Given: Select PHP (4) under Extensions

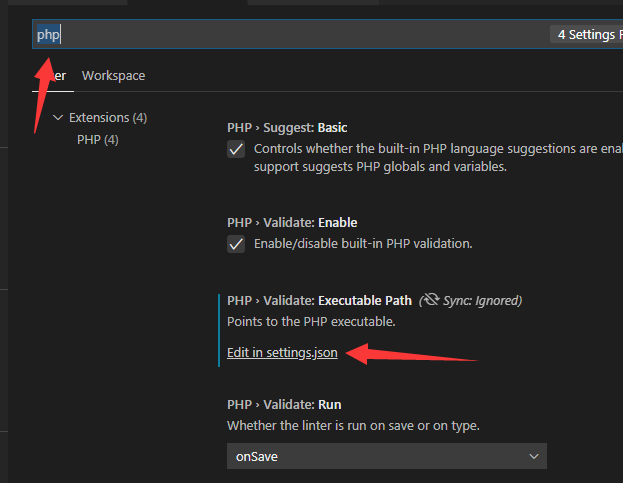Looking at the screenshot, I should pyautogui.click(x=98, y=140).
